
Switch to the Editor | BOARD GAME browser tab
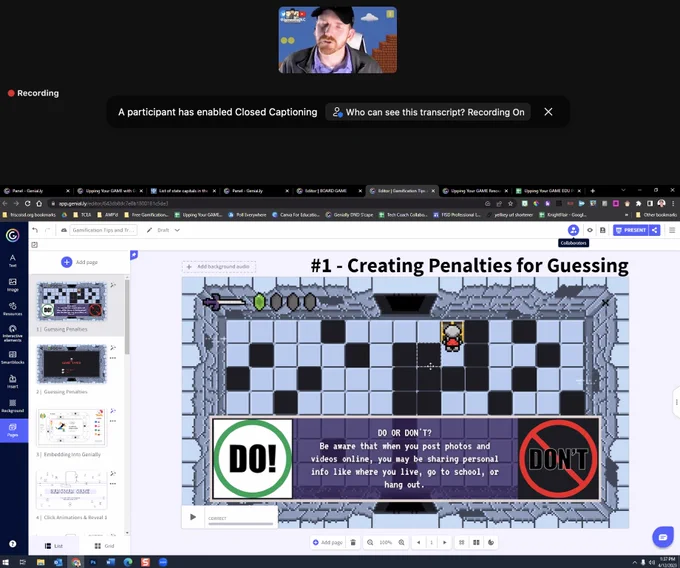327,191
